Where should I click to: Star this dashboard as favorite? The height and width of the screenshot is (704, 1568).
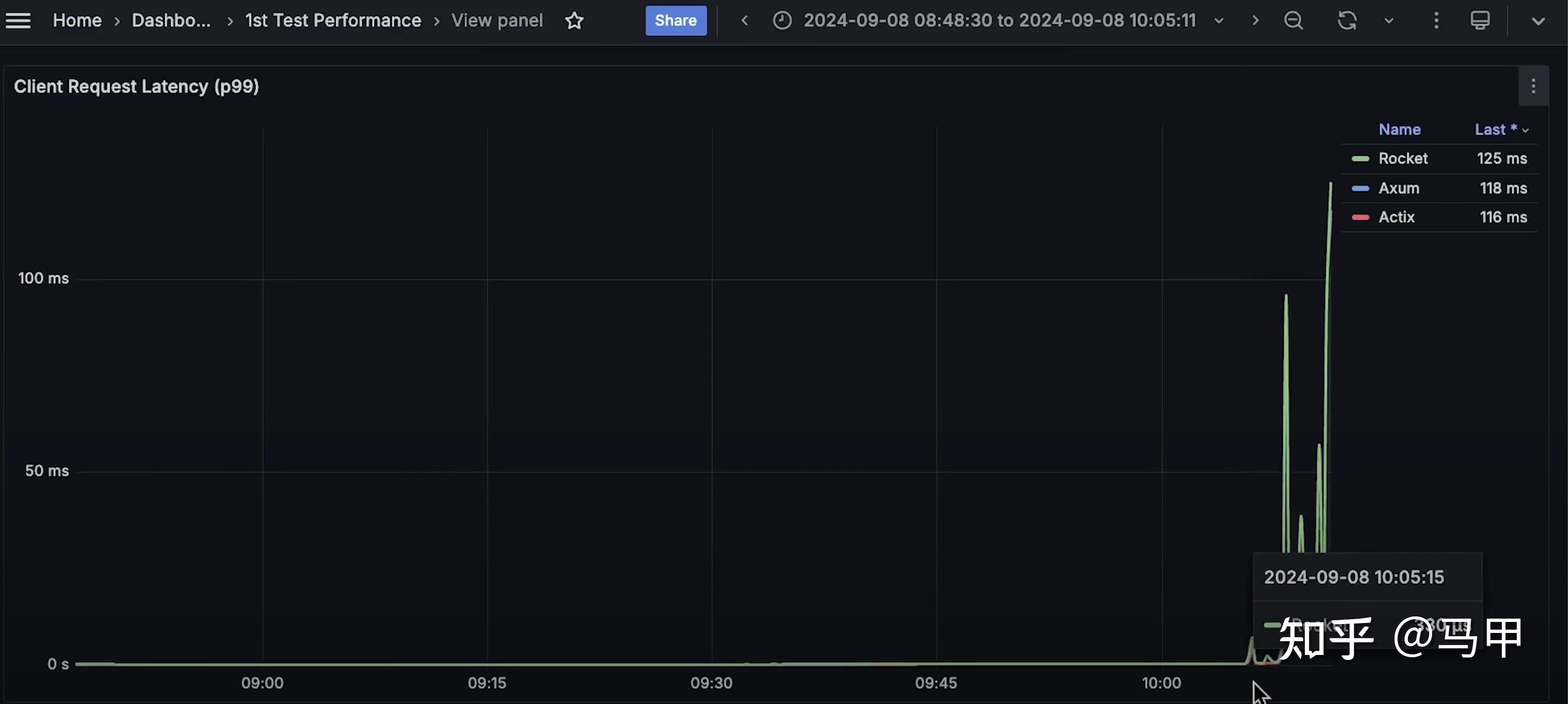coord(574,21)
